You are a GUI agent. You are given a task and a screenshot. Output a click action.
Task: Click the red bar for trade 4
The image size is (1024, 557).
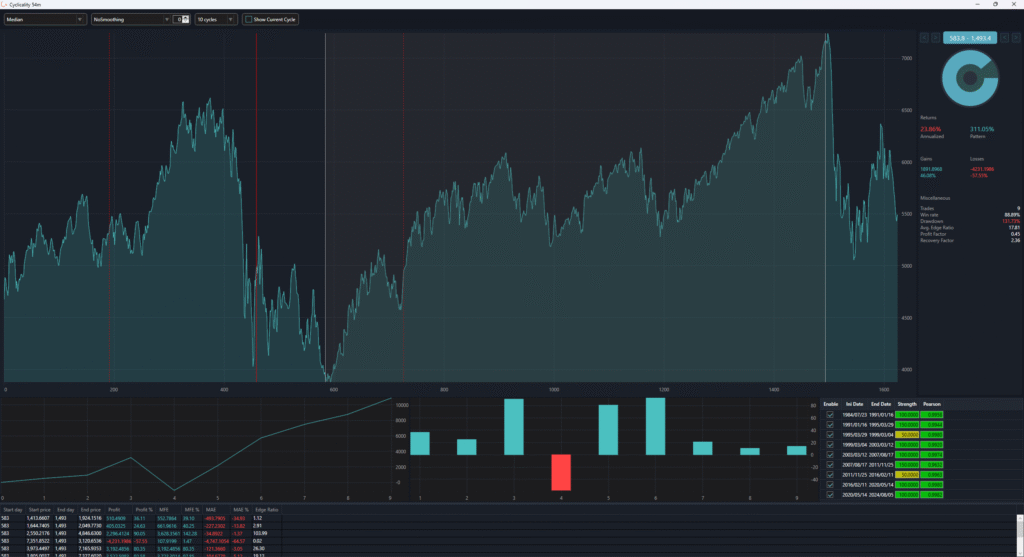click(561, 472)
